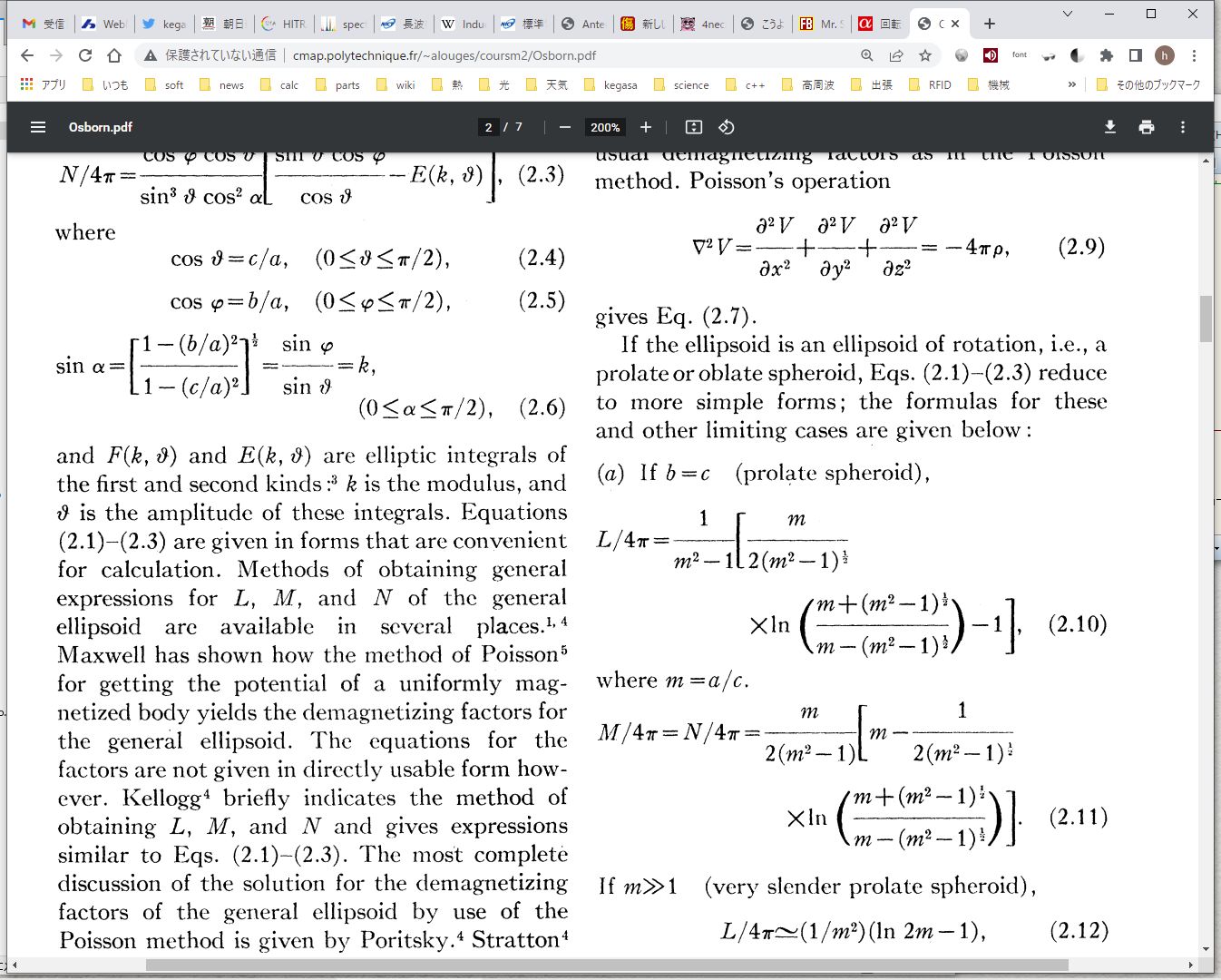Switch to the Gmail 受信 tab

pos(43,24)
